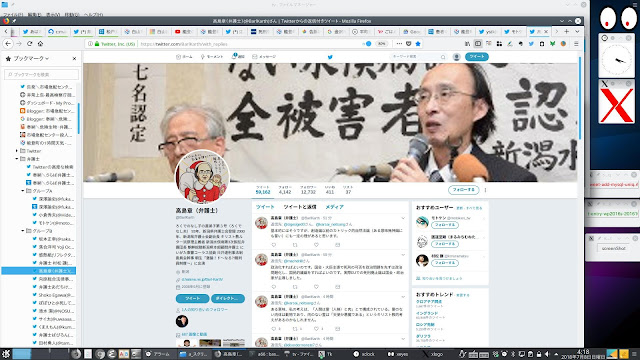Screen dimensions: 640x360
Task: Switch to the ツイート tab on profile
Action: [265, 207]
